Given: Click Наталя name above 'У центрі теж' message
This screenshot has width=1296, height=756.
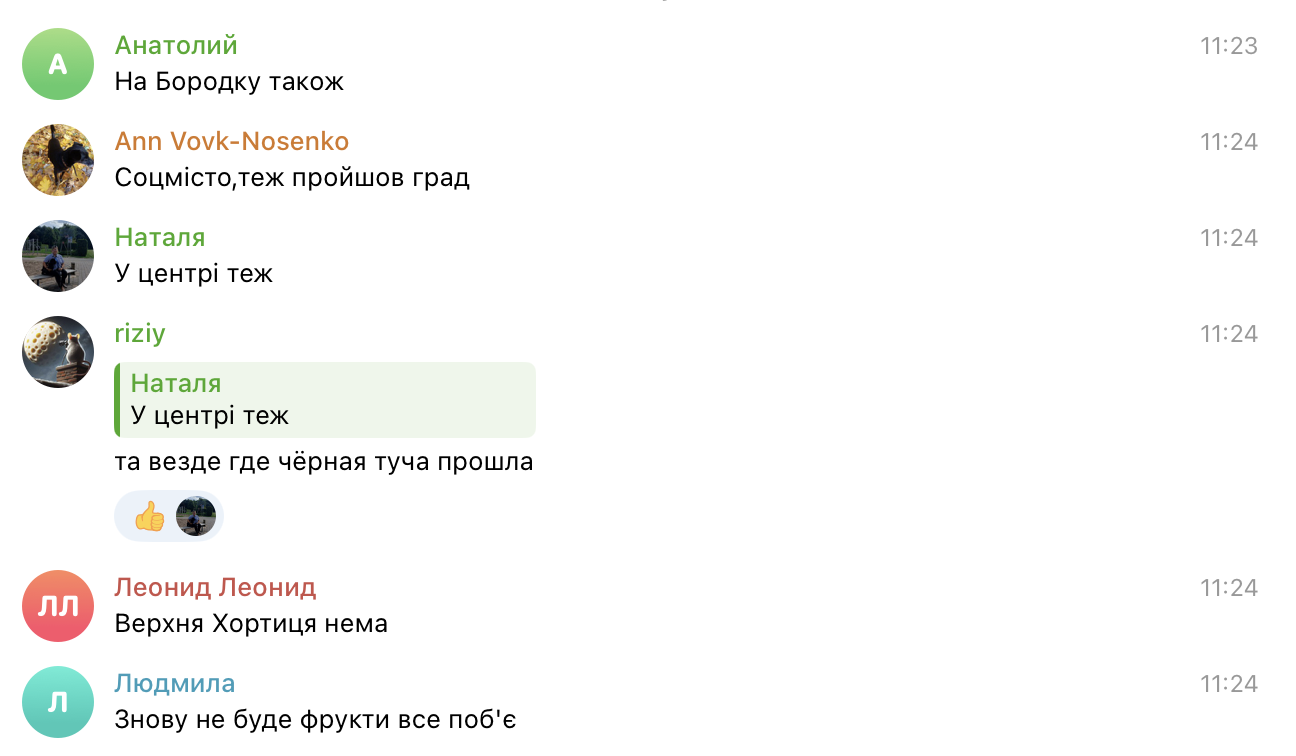Looking at the screenshot, I should pos(160,237).
